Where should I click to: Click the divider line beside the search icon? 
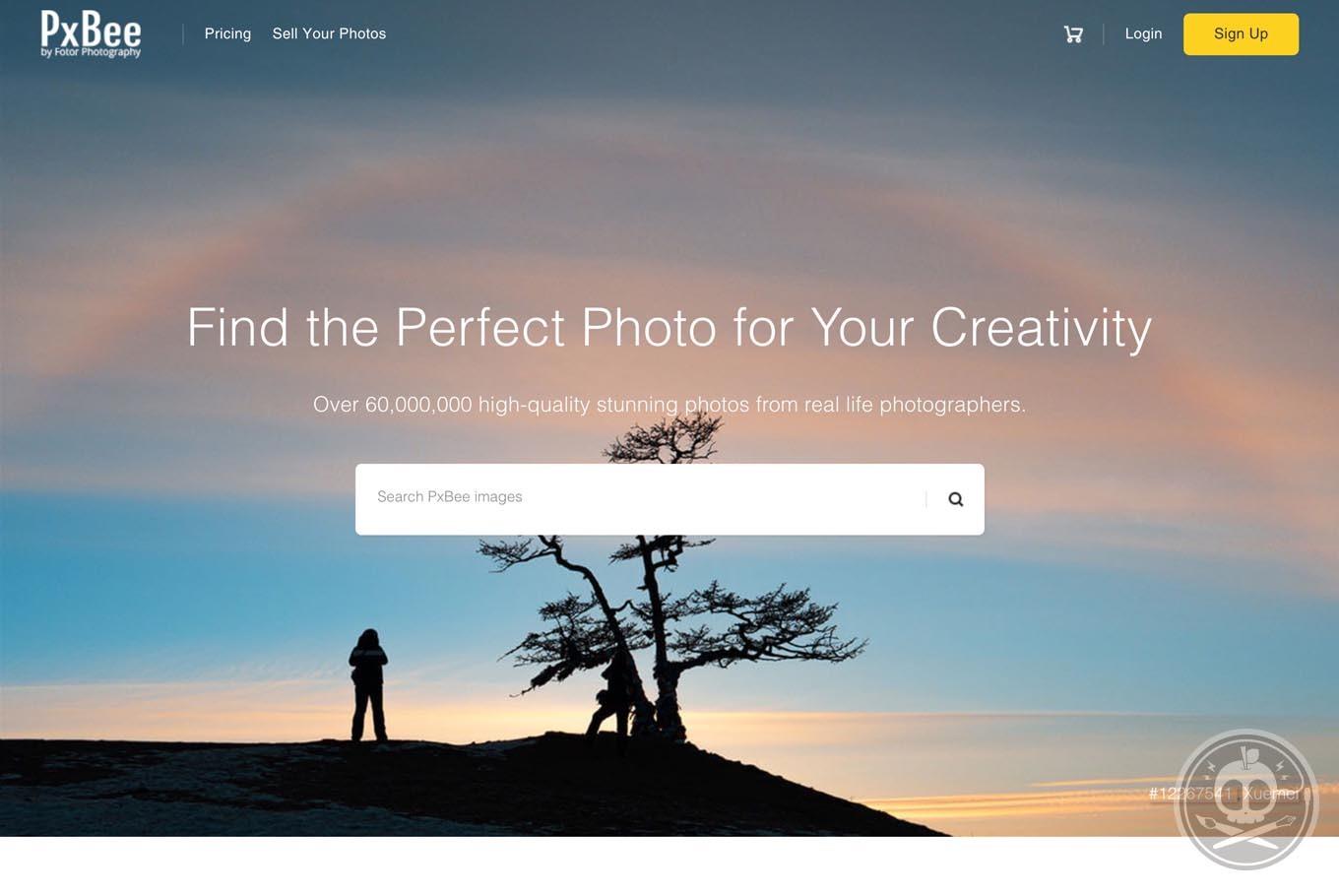point(926,499)
